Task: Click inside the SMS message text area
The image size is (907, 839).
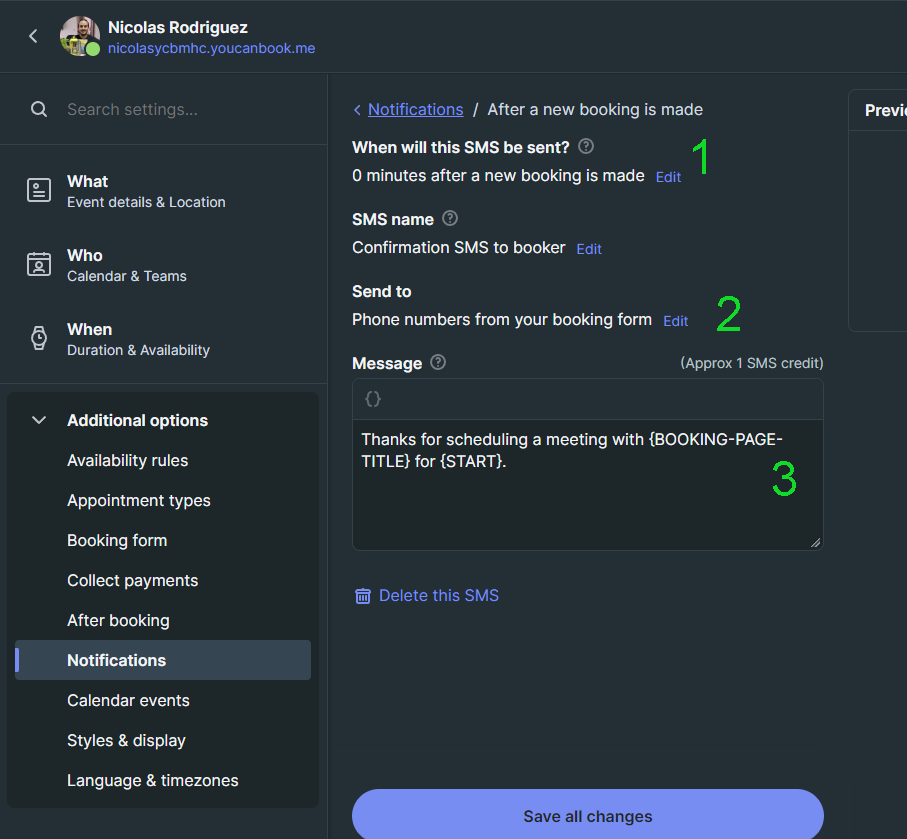Action: pos(588,485)
